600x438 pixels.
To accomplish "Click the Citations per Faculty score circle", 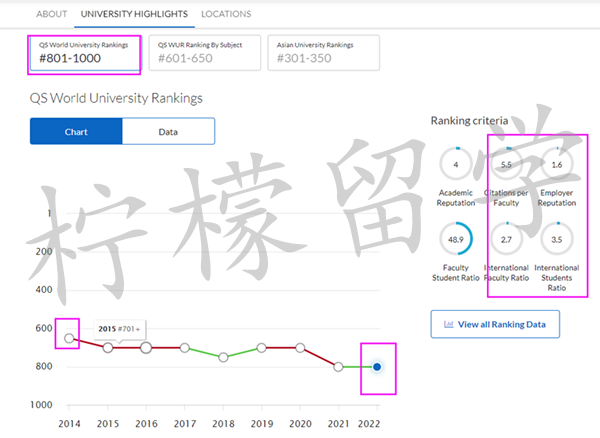I will (506, 164).
